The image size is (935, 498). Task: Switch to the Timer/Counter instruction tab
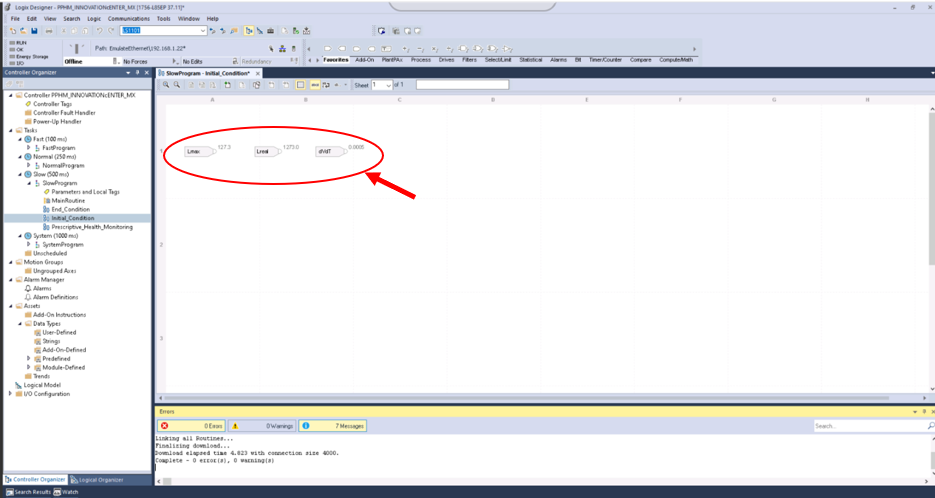click(x=605, y=60)
